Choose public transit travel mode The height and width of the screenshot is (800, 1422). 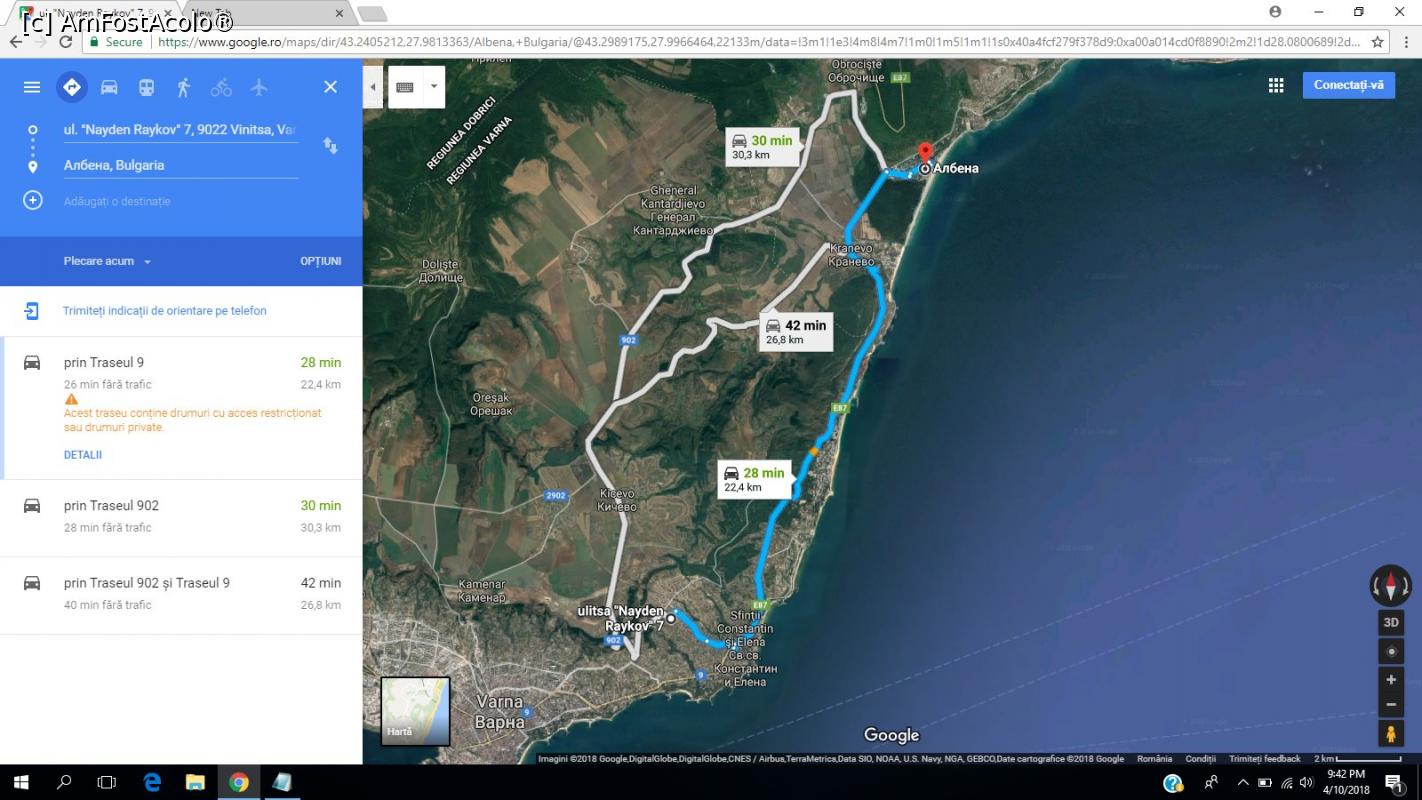click(146, 87)
